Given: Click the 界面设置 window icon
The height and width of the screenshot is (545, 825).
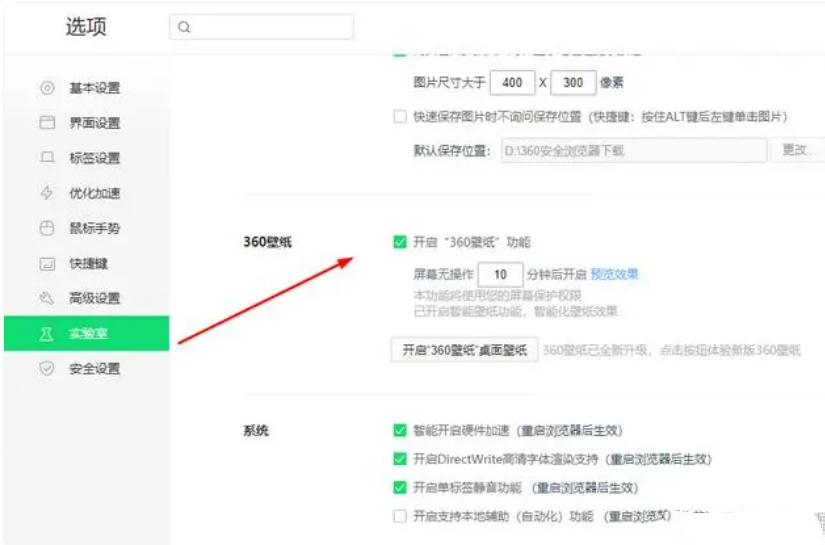Looking at the screenshot, I should (x=47, y=123).
